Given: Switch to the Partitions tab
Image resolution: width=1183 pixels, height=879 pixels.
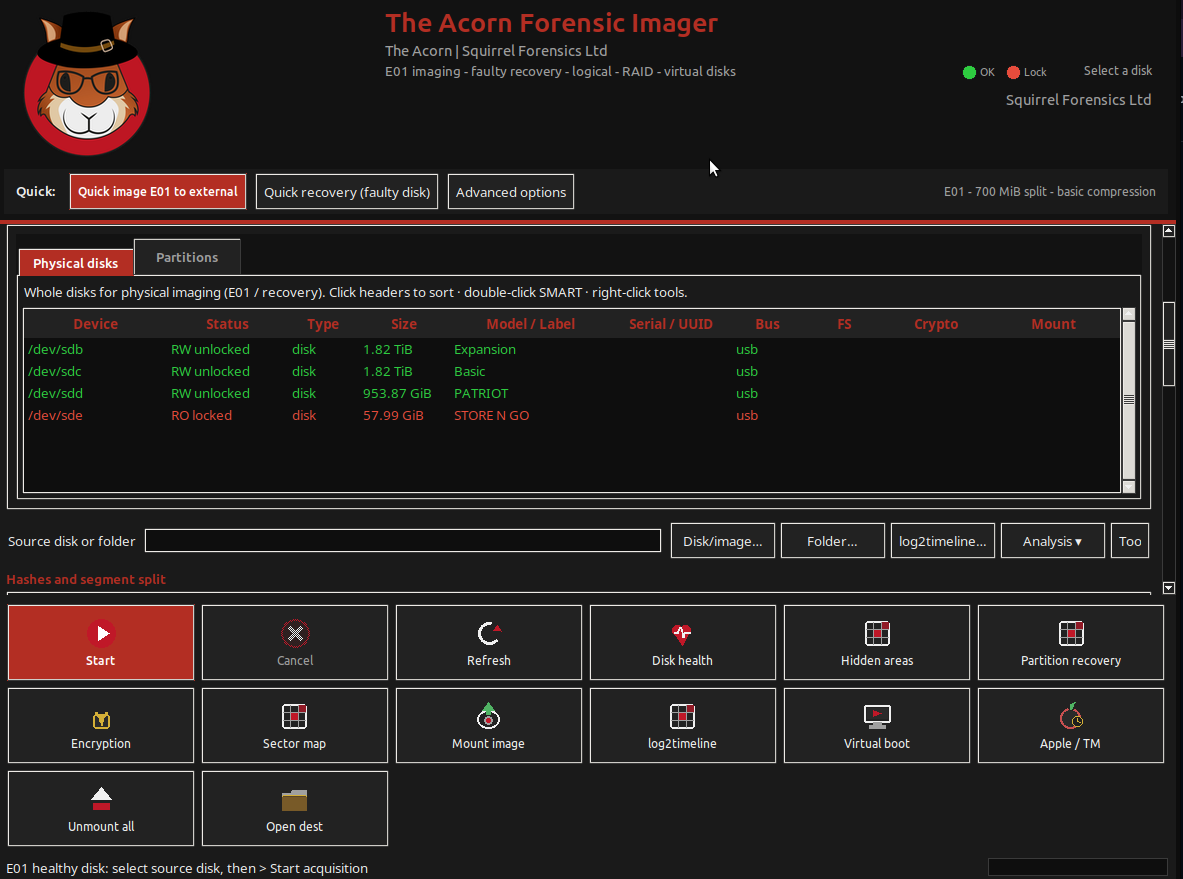Looking at the screenshot, I should click(187, 257).
